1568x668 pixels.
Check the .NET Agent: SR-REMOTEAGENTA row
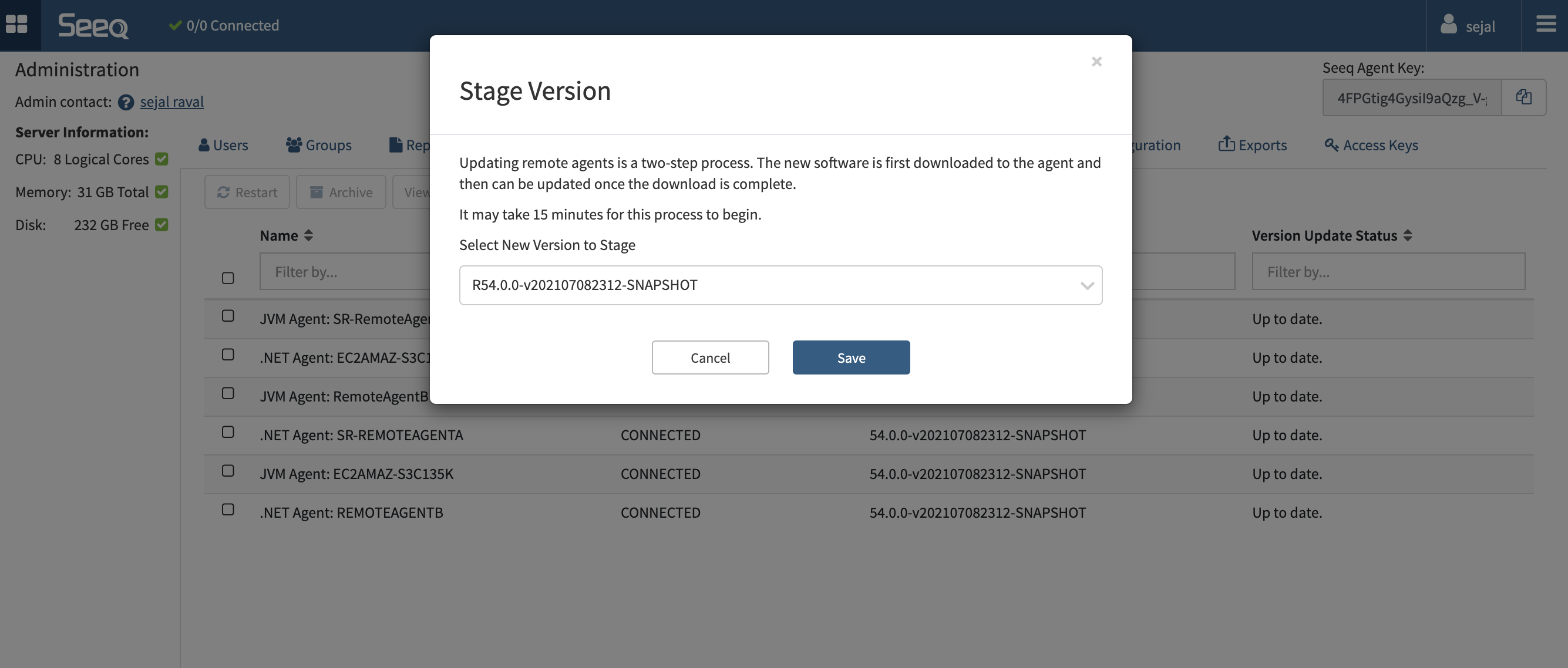(228, 432)
